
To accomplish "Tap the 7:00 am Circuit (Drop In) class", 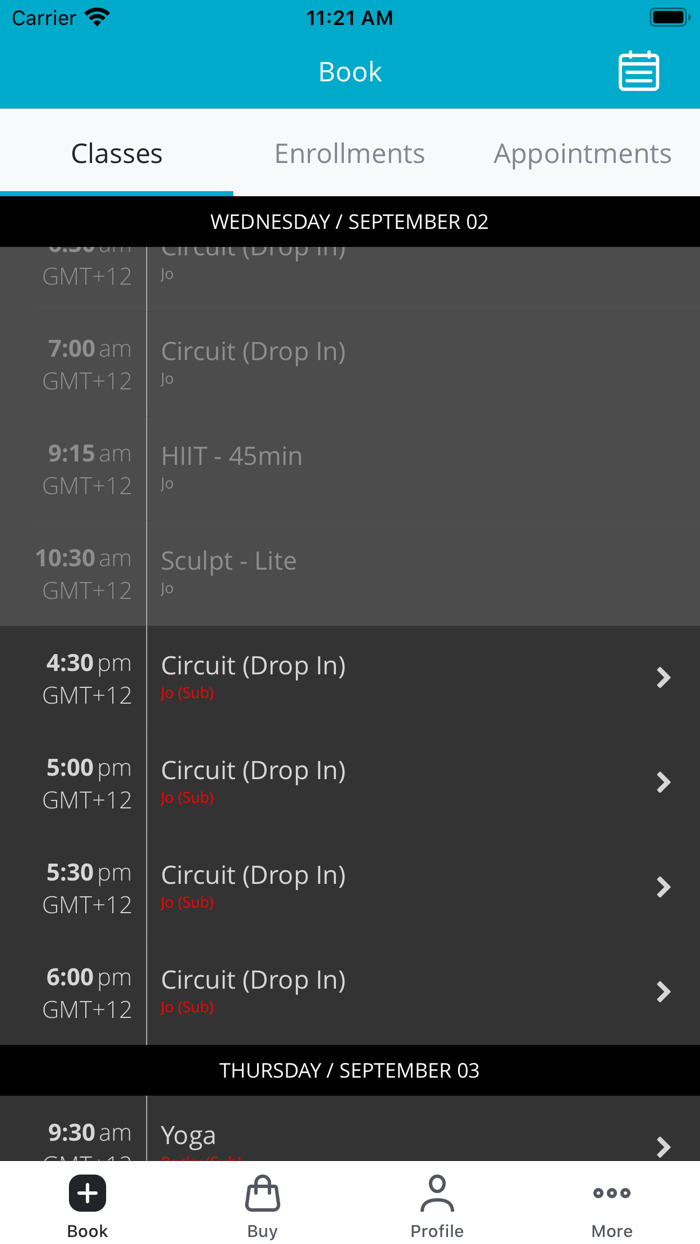I will point(253,352).
